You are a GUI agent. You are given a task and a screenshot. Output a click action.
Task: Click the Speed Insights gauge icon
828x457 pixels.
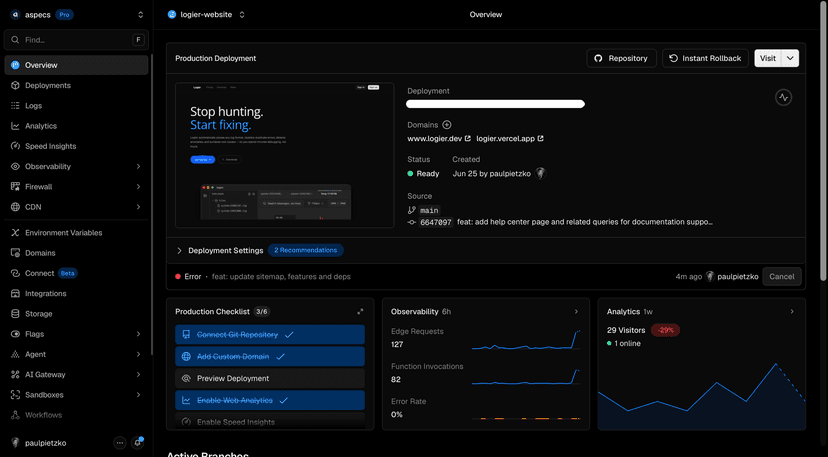pos(15,146)
